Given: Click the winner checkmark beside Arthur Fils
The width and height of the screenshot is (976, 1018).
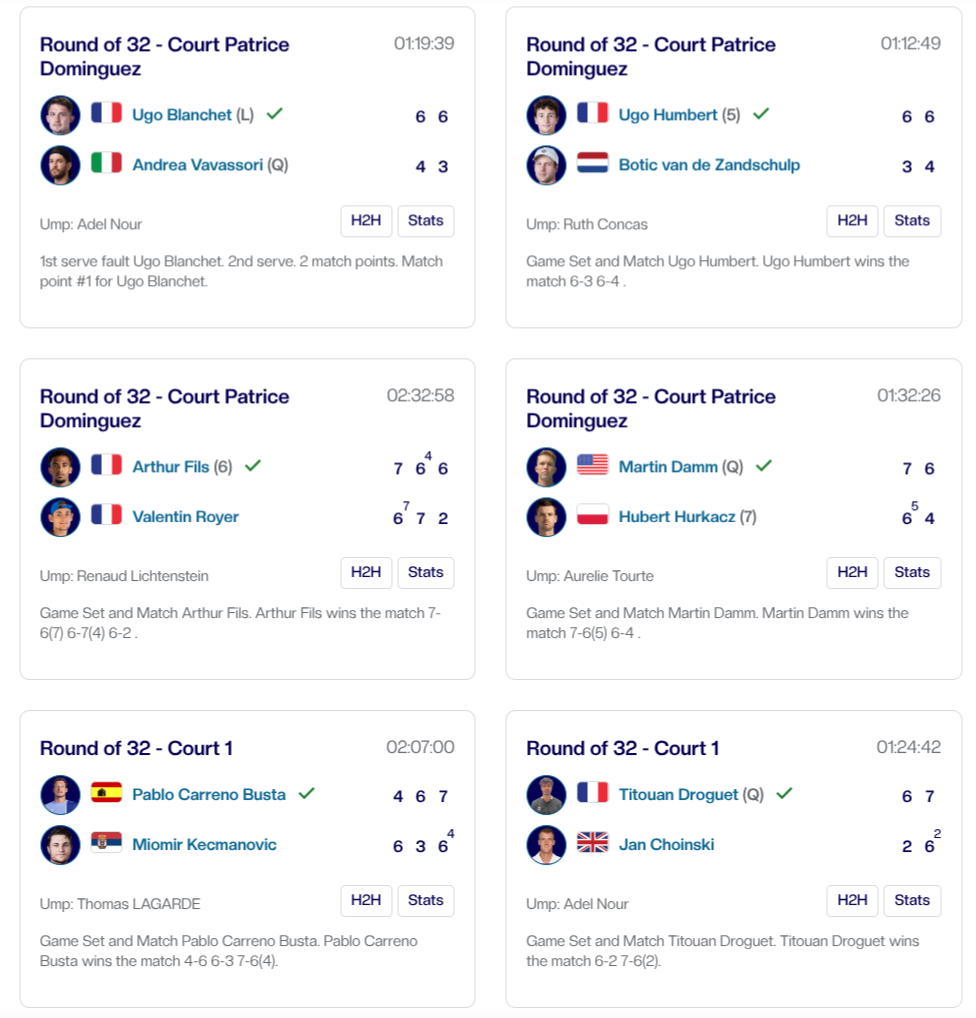Looking at the screenshot, I should click(x=254, y=466).
